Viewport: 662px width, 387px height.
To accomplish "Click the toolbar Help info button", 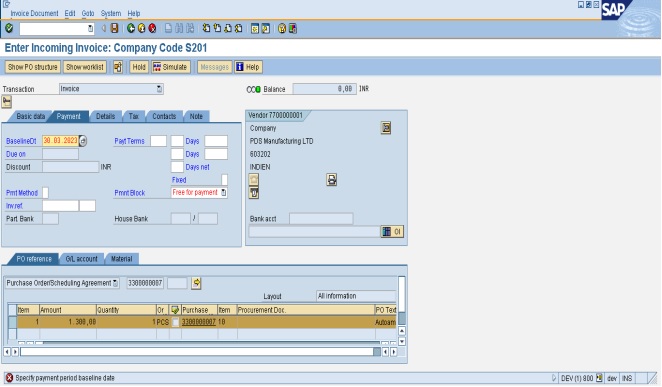I will (248, 67).
